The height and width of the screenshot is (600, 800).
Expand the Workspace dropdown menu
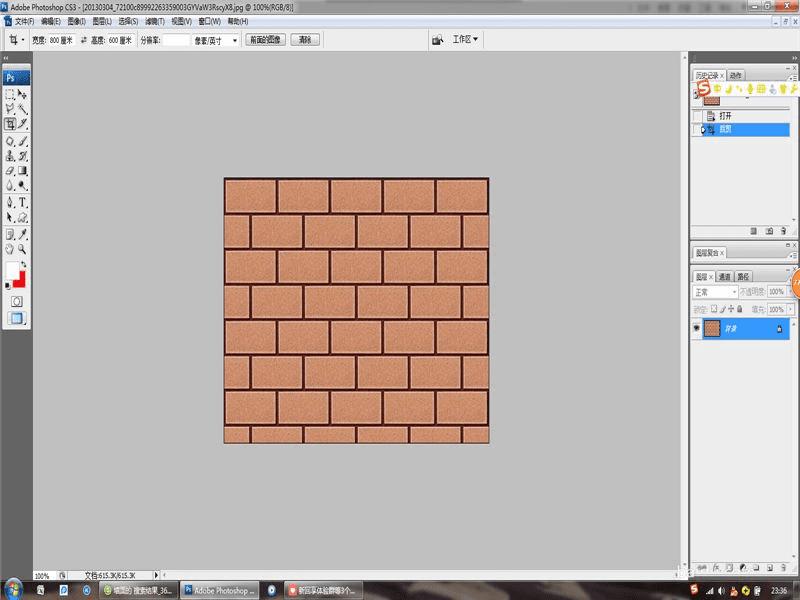pyautogui.click(x=465, y=40)
